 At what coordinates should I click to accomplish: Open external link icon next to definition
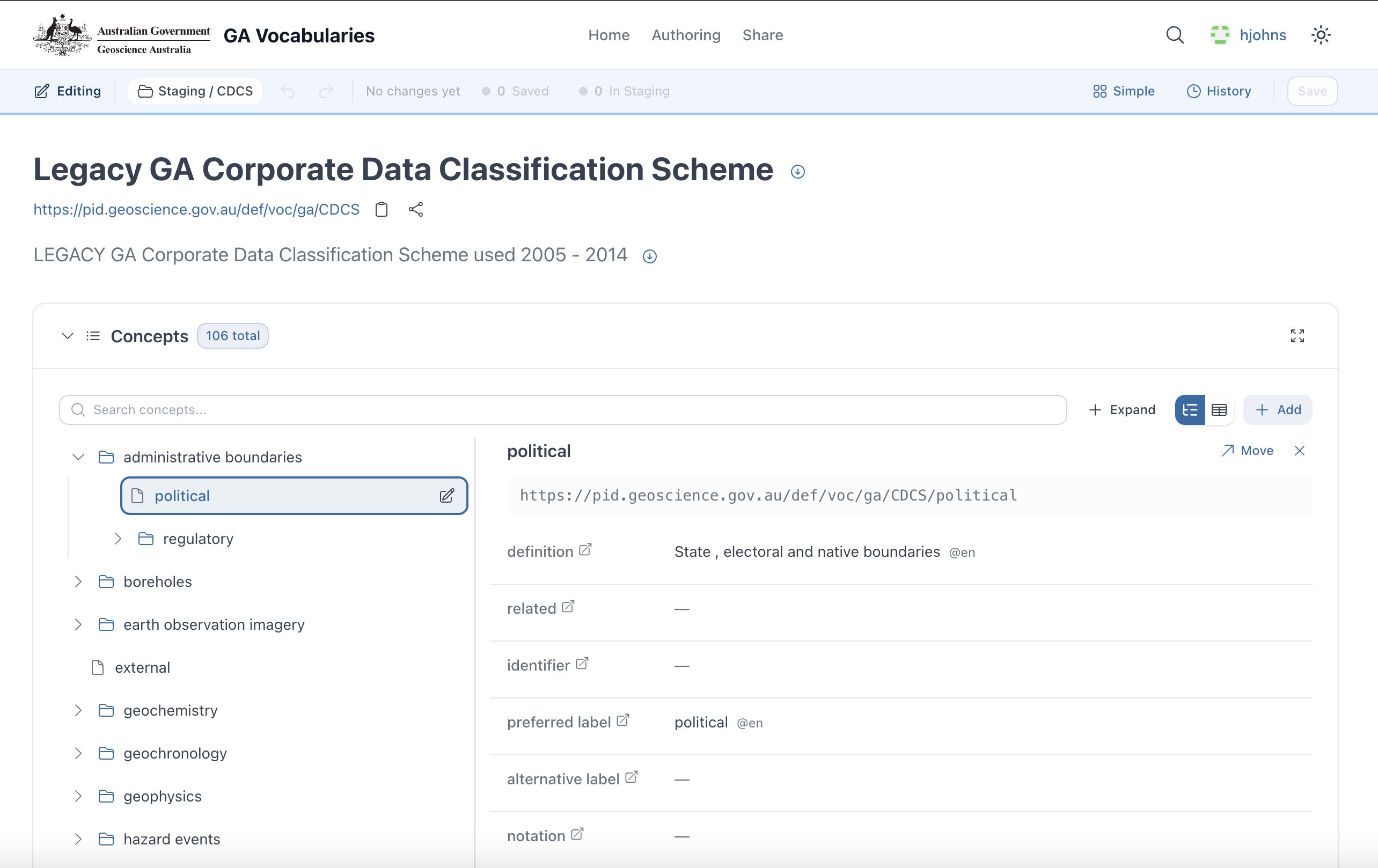click(x=585, y=550)
